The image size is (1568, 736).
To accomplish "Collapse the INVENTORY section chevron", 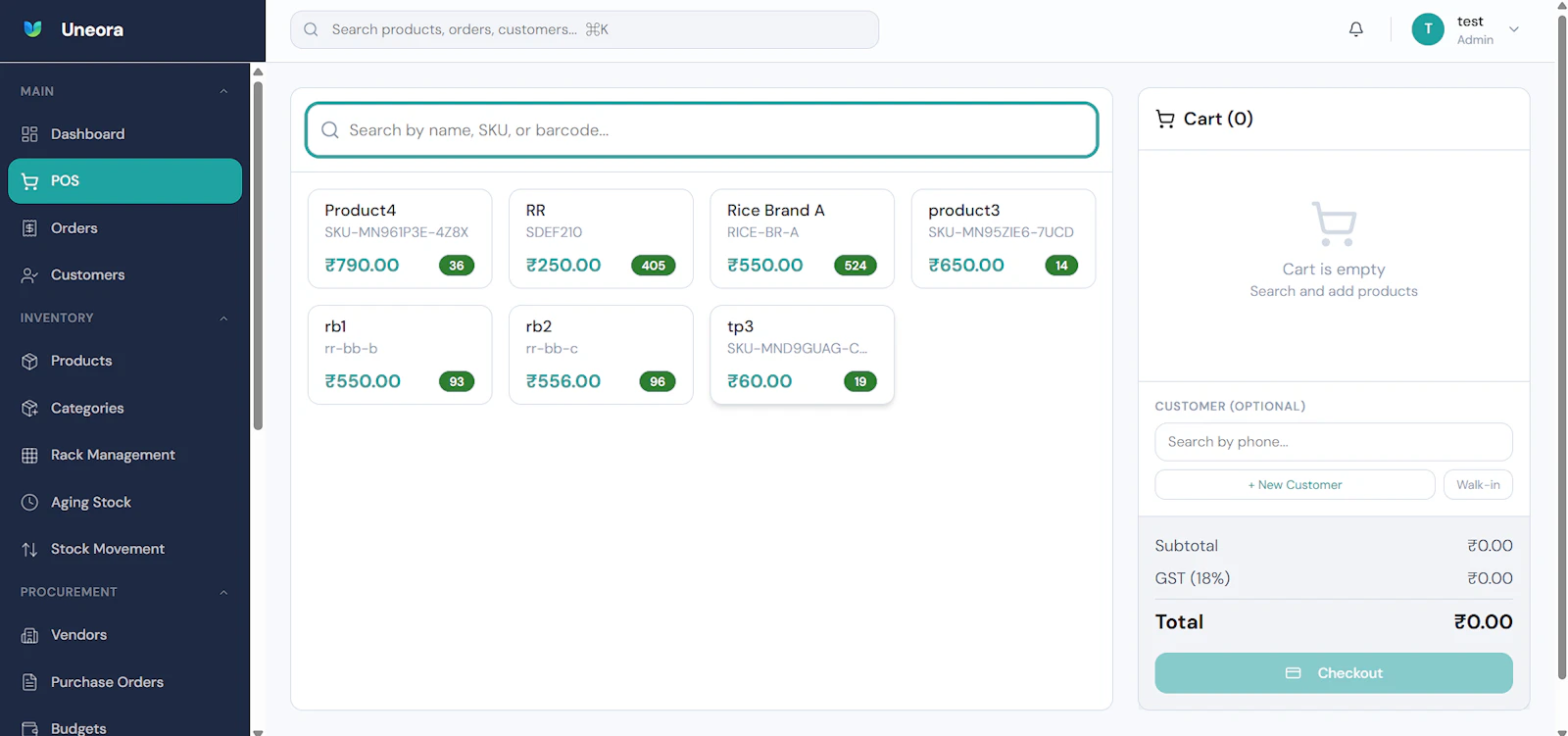I will coord(223,319).
